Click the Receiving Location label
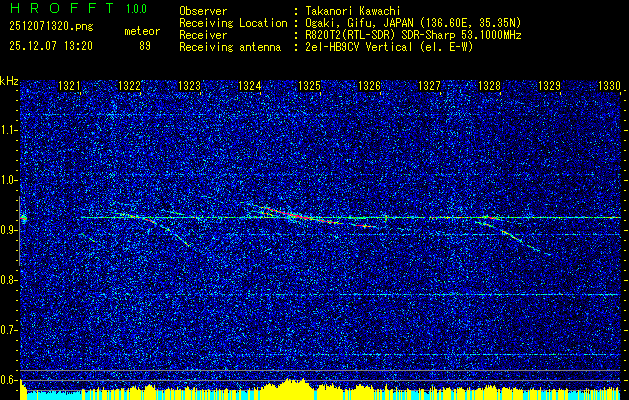Viewport: 629px width, 400px height. [x=233, y=23]
